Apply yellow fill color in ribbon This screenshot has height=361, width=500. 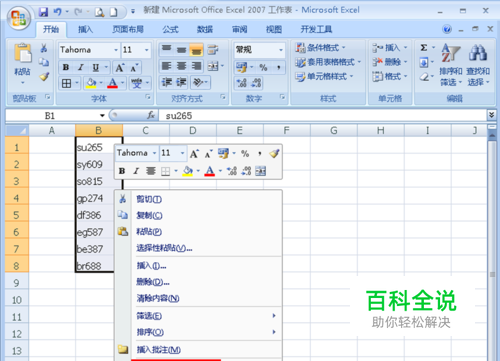(91, 83)
